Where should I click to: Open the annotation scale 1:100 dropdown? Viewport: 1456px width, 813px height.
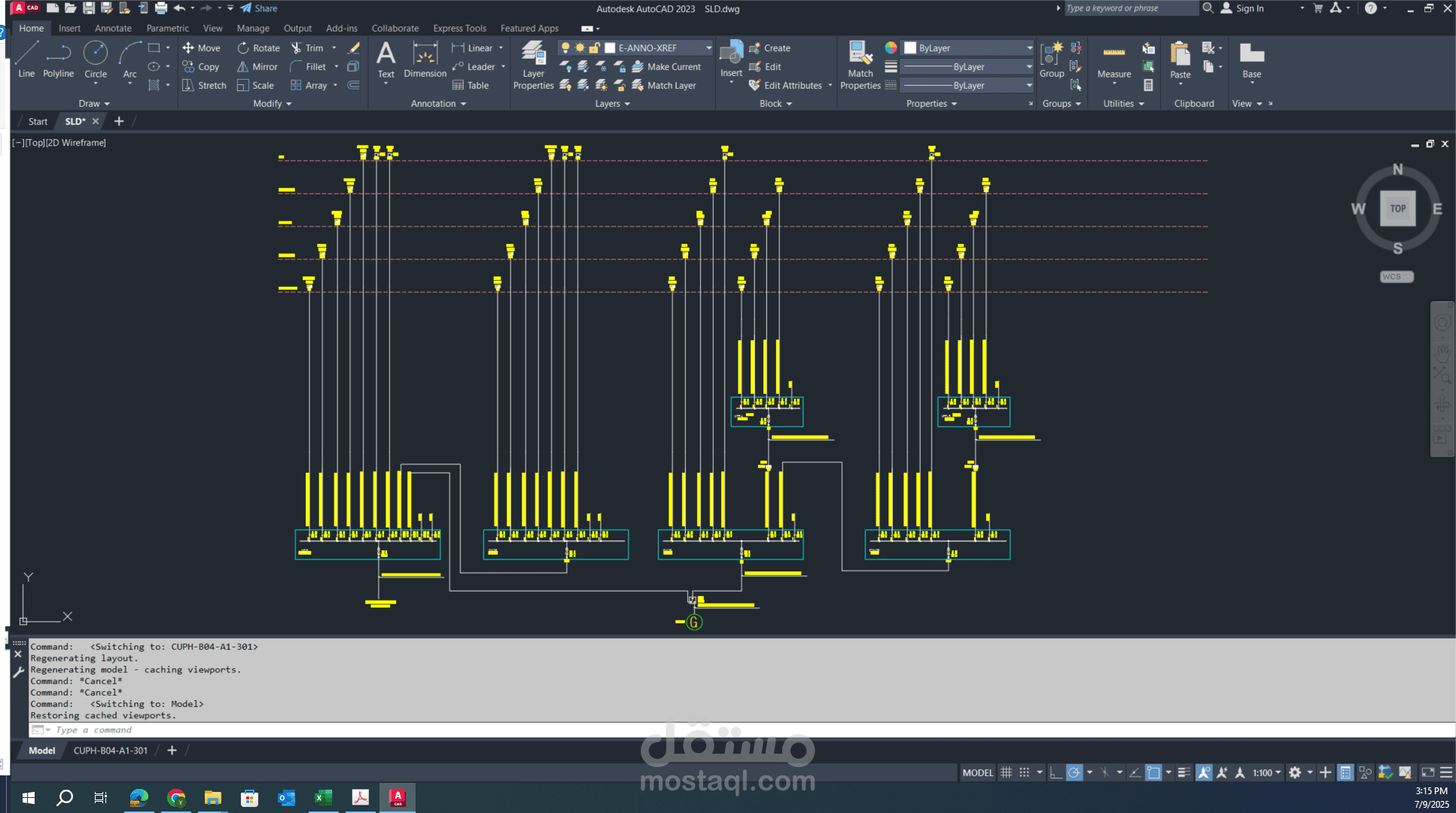(x=1266, y=772)
